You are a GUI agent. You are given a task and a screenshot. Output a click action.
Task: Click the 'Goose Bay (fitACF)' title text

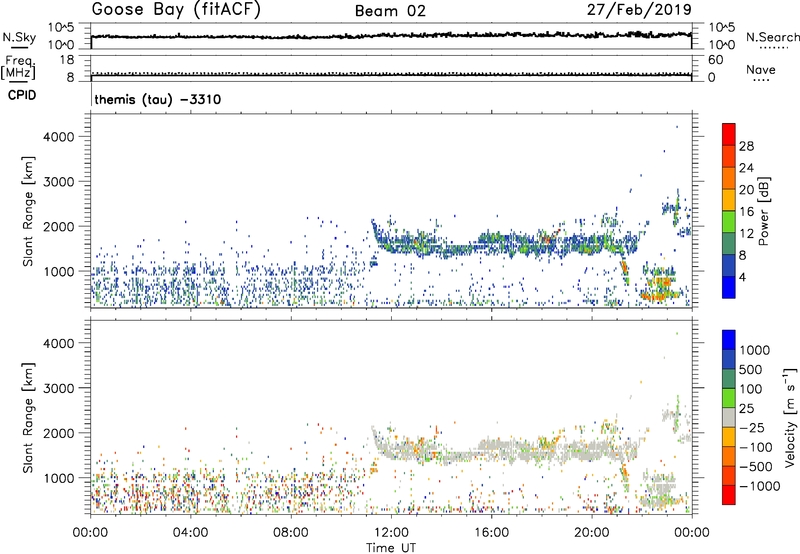coord(176,10)
